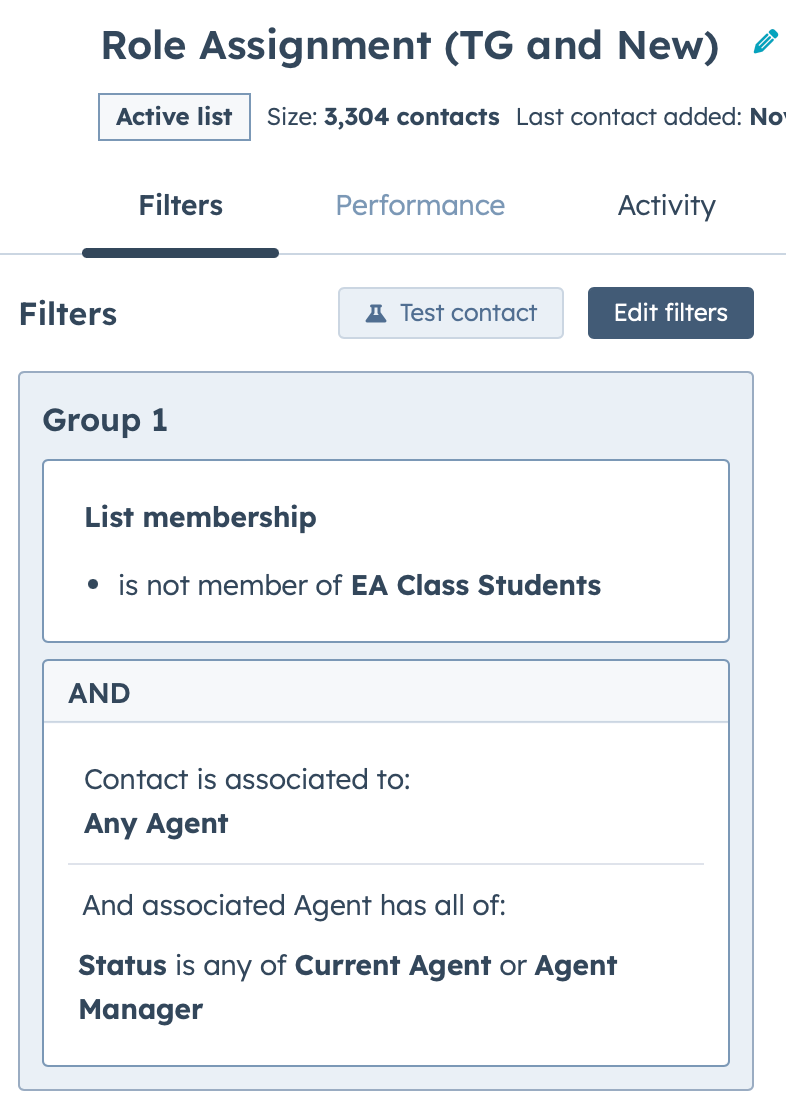Select the Filters tab
Screen dimensions: 786x1118
tap(180, 206)
